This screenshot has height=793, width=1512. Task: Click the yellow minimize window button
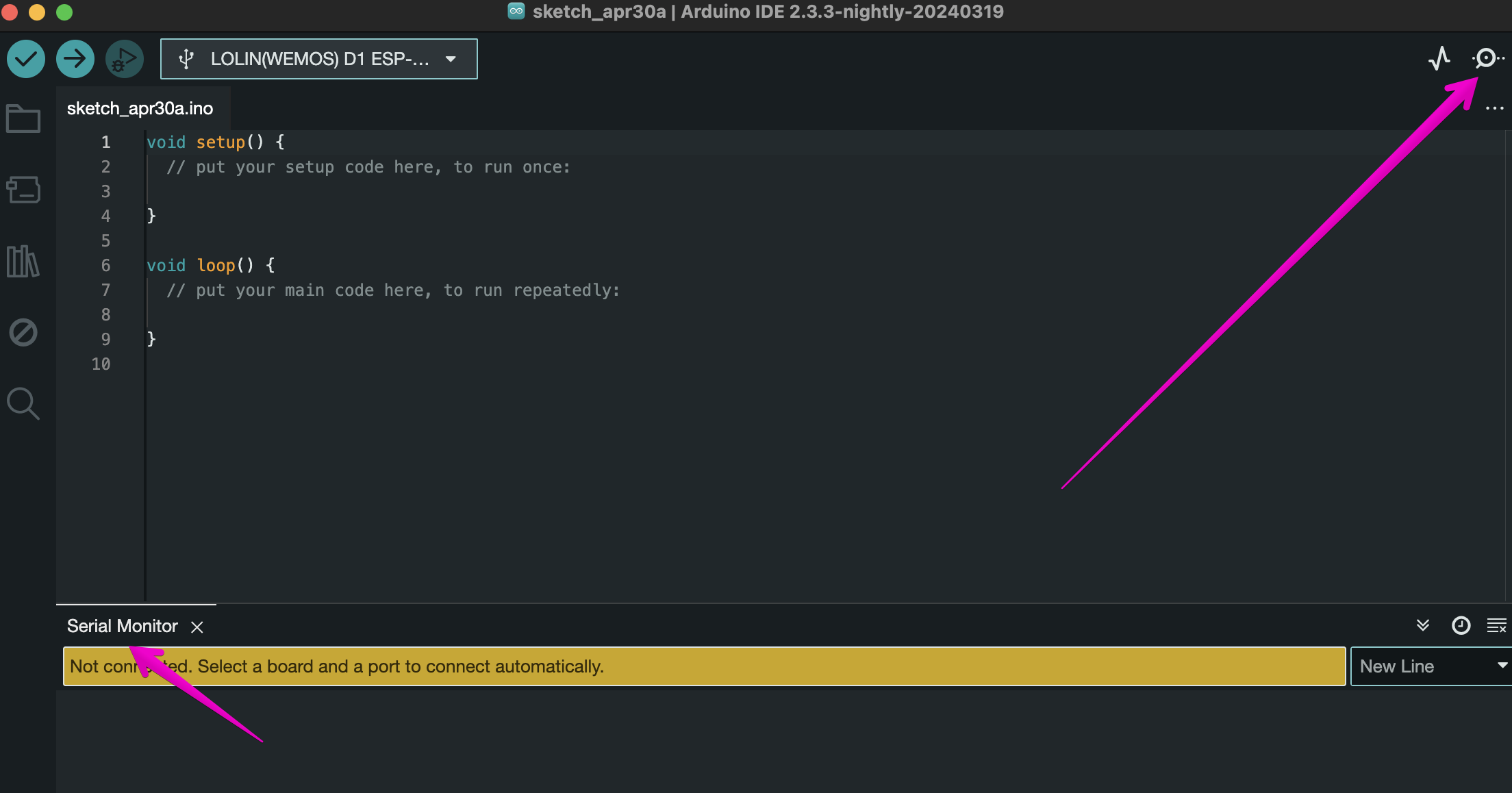pyautogui.click(x=37, y=12)
